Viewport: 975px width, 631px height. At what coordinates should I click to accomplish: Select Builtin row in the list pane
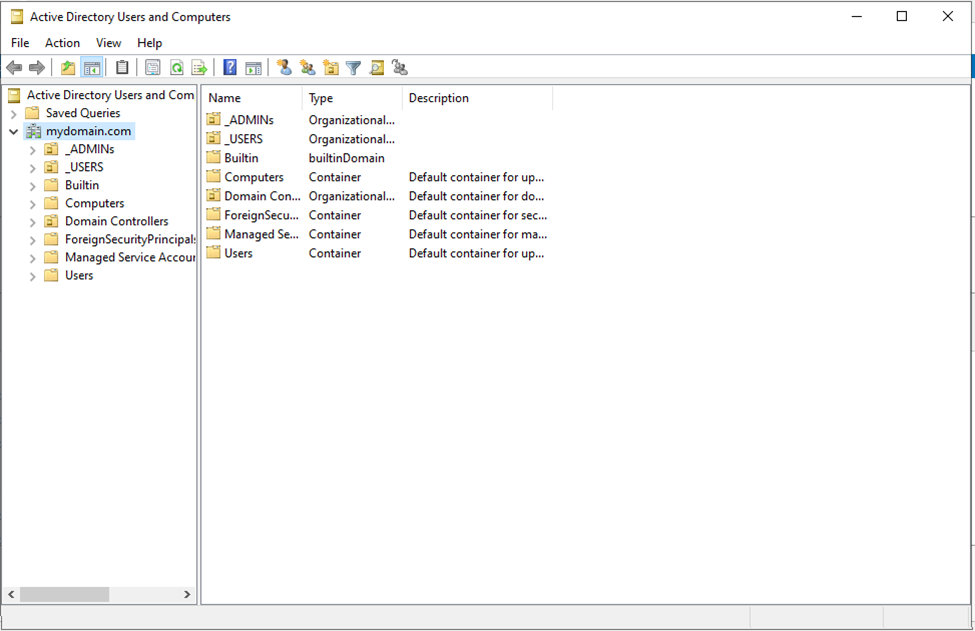[377, 158]
